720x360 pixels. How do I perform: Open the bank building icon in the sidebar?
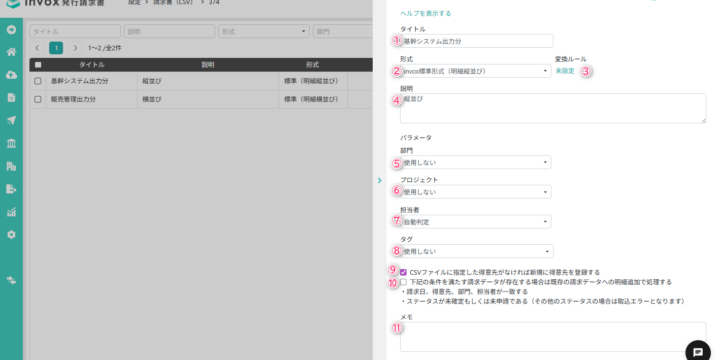click(x=11, y=143)
